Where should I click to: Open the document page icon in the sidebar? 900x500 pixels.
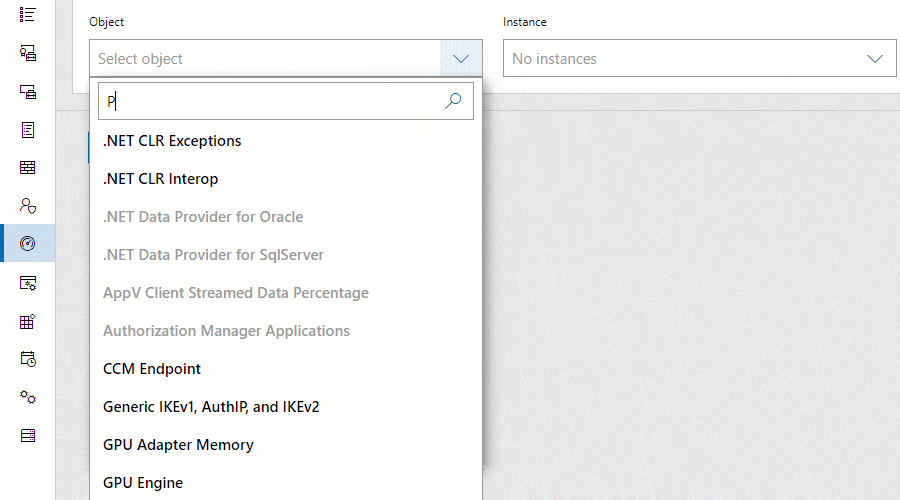click(28, 130)
